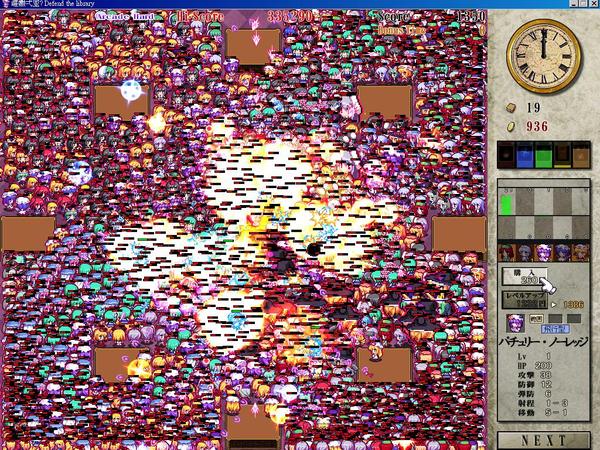Select the blue-haired Remilia portrait in roster
This screenshot has height=450, width=600.
pyautogui.click(x=561, y=253)
